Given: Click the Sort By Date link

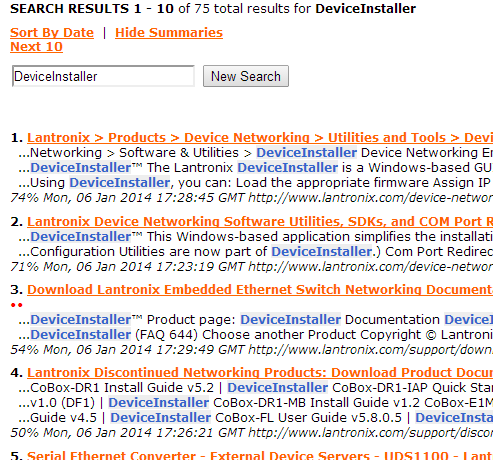Looking at the screenshot, I should [52, 33].
